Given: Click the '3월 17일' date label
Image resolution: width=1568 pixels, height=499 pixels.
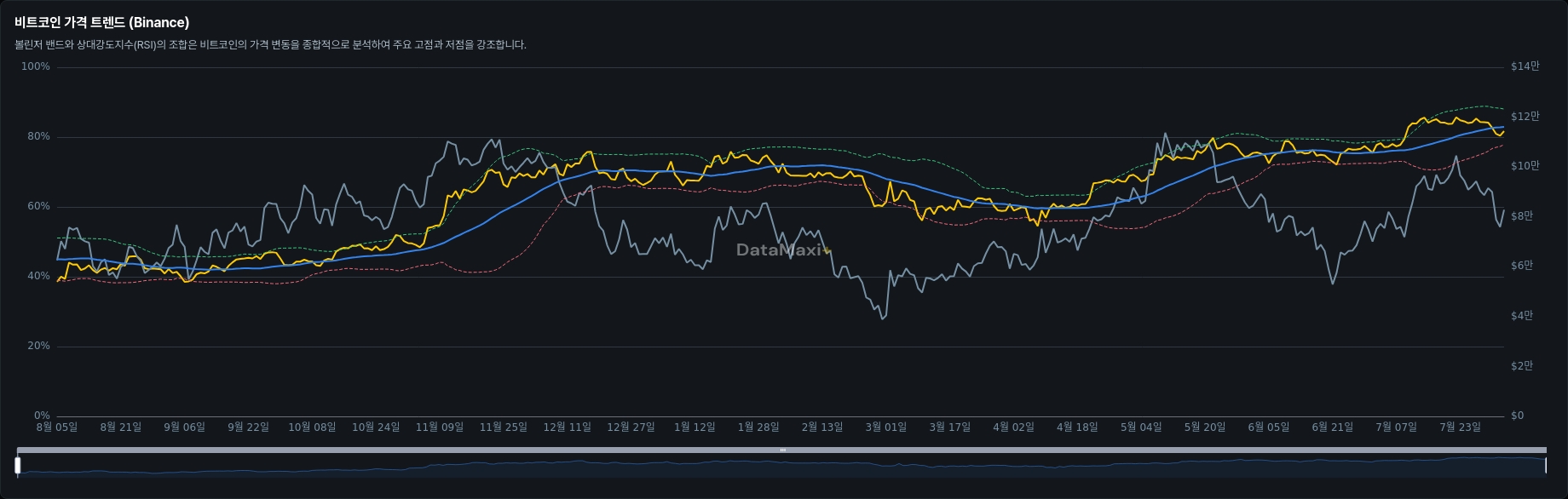Looking at the screenshot, I should (x=950, y=427).
